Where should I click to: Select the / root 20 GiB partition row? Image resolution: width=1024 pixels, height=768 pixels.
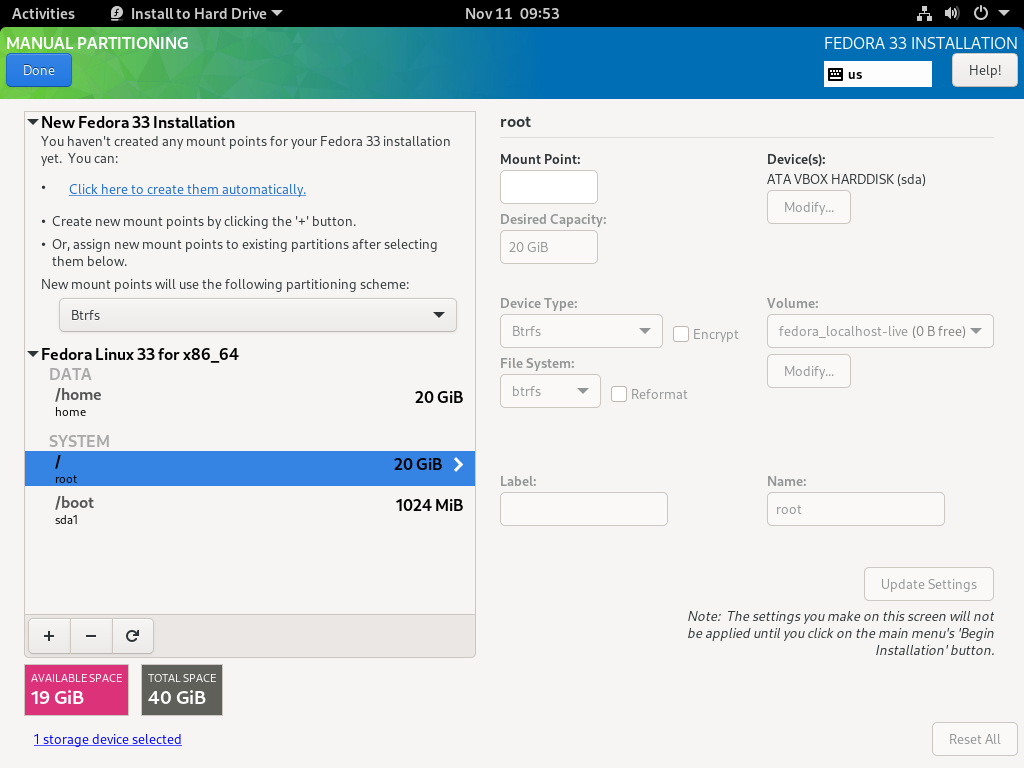pyautogui.click(x=249, y=468)
